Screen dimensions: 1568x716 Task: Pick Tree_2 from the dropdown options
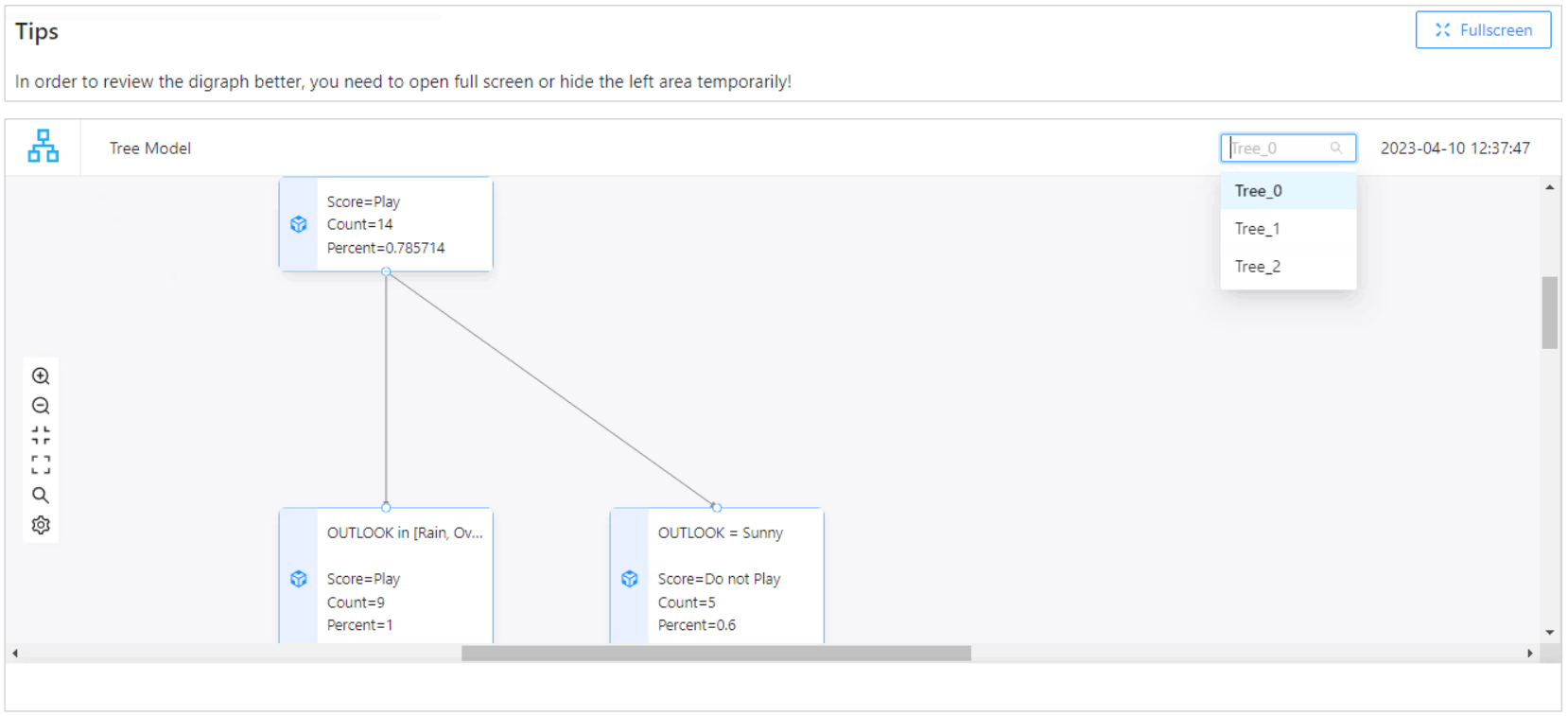point(1258,267)
